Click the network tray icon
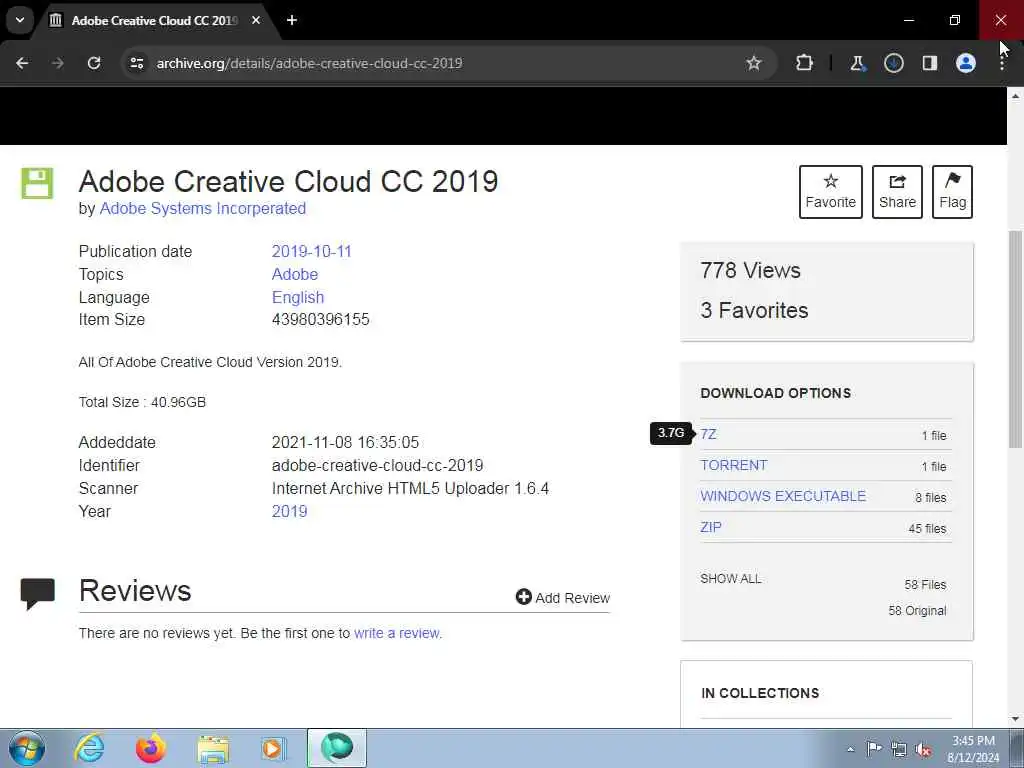This screenshot has height=768, width=1024. tap(899, 749)
